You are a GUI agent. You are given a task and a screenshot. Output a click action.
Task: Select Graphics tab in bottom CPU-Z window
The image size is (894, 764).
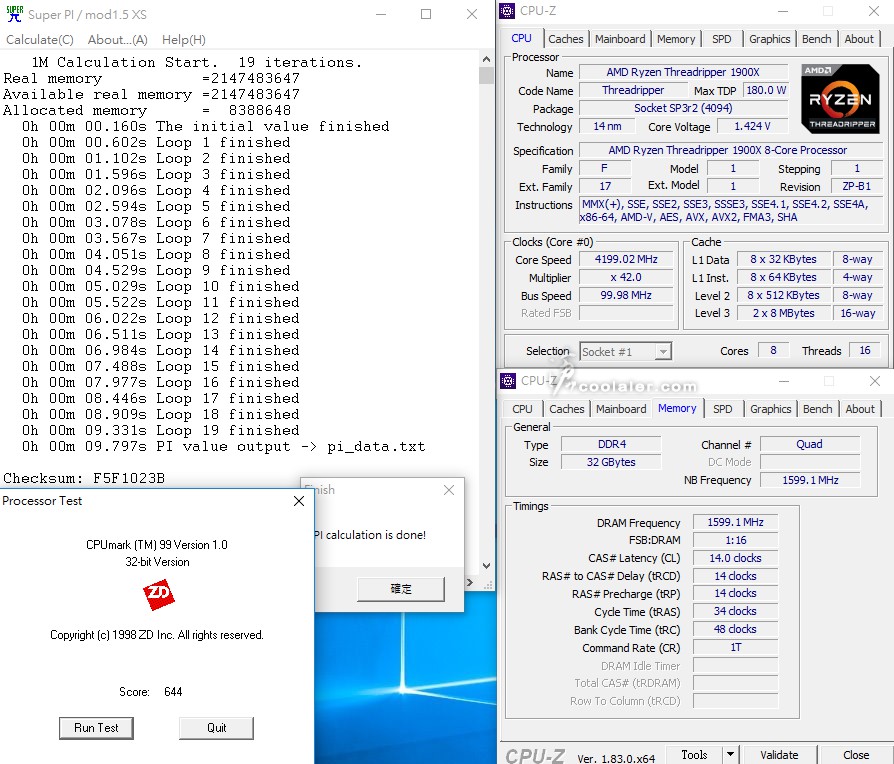coord(770,409)
